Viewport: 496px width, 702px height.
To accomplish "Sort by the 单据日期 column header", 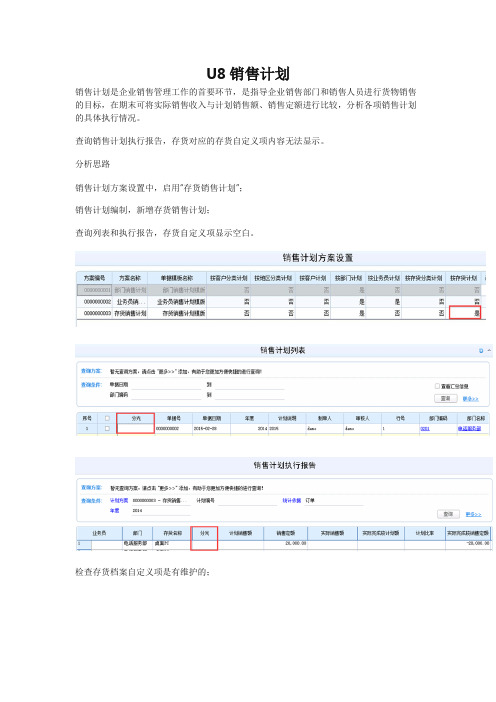I will pyautogui.click(x=211, y=418).
